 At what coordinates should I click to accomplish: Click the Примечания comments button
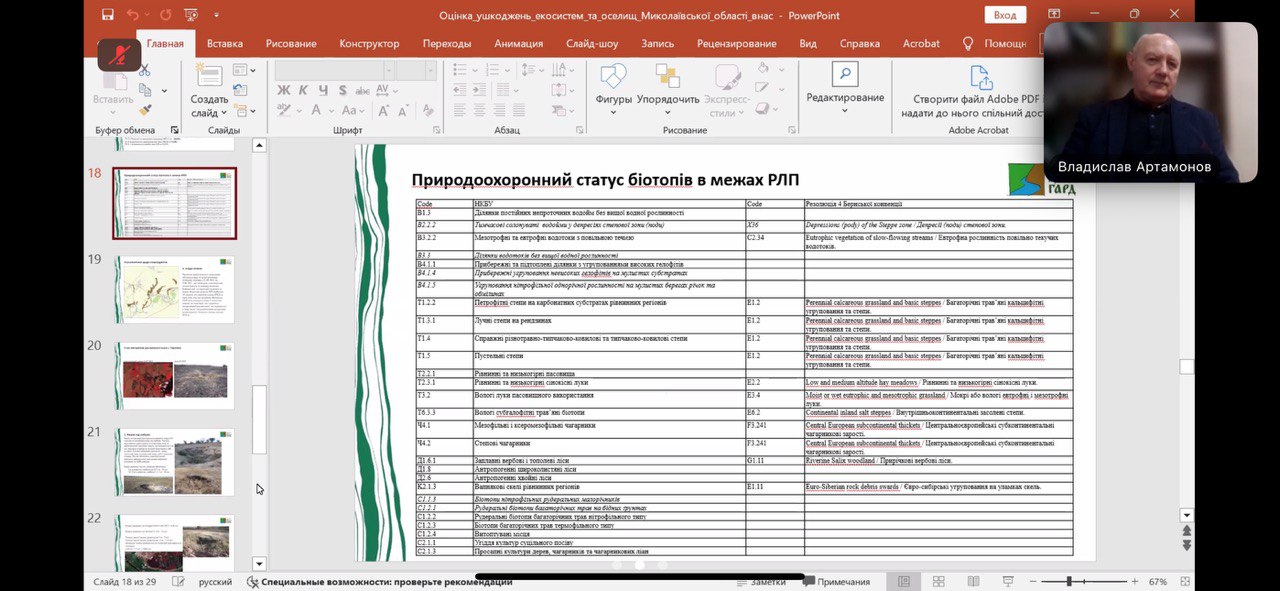[x=836, y=581]
